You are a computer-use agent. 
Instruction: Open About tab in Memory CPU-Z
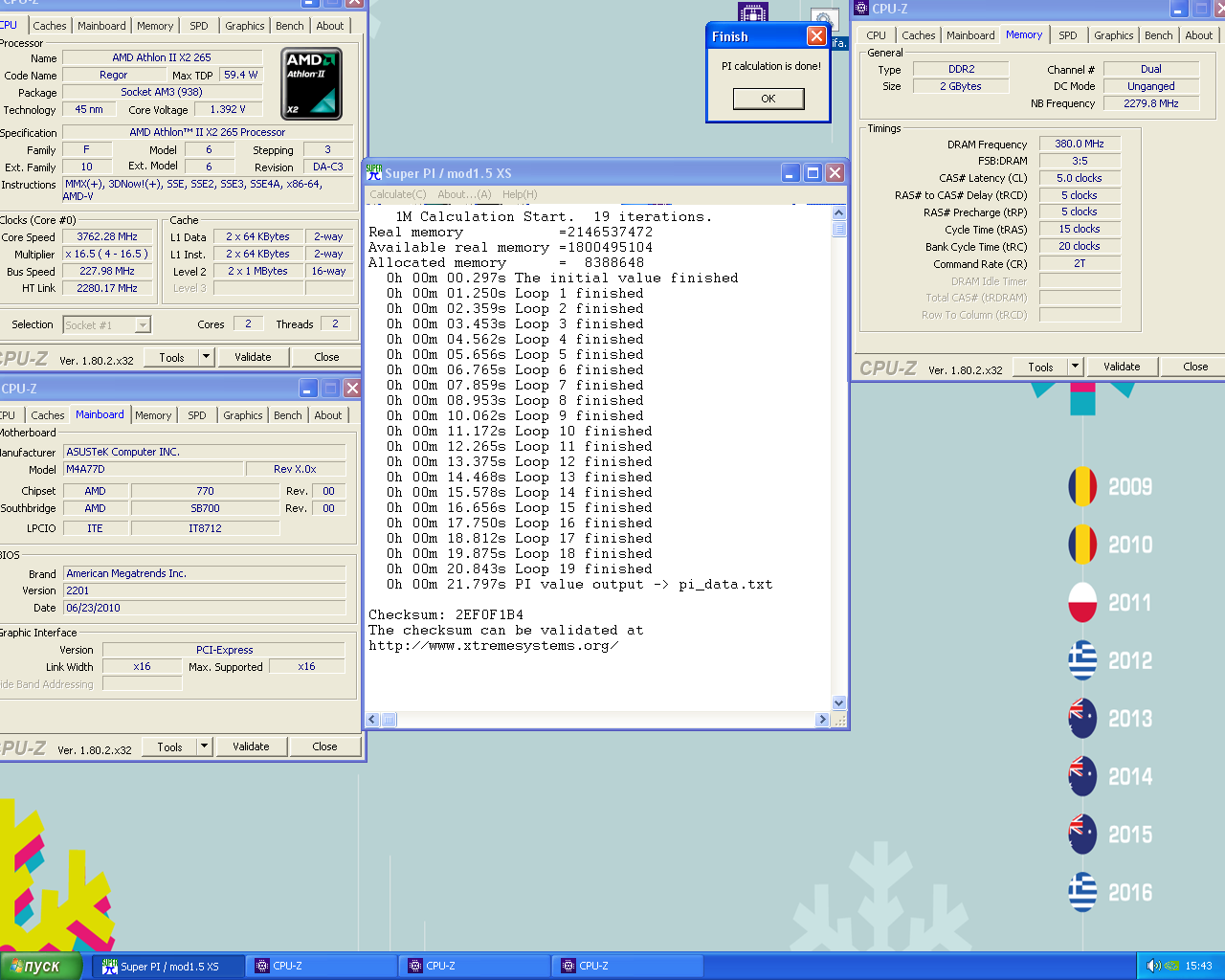pos(1199,35)
